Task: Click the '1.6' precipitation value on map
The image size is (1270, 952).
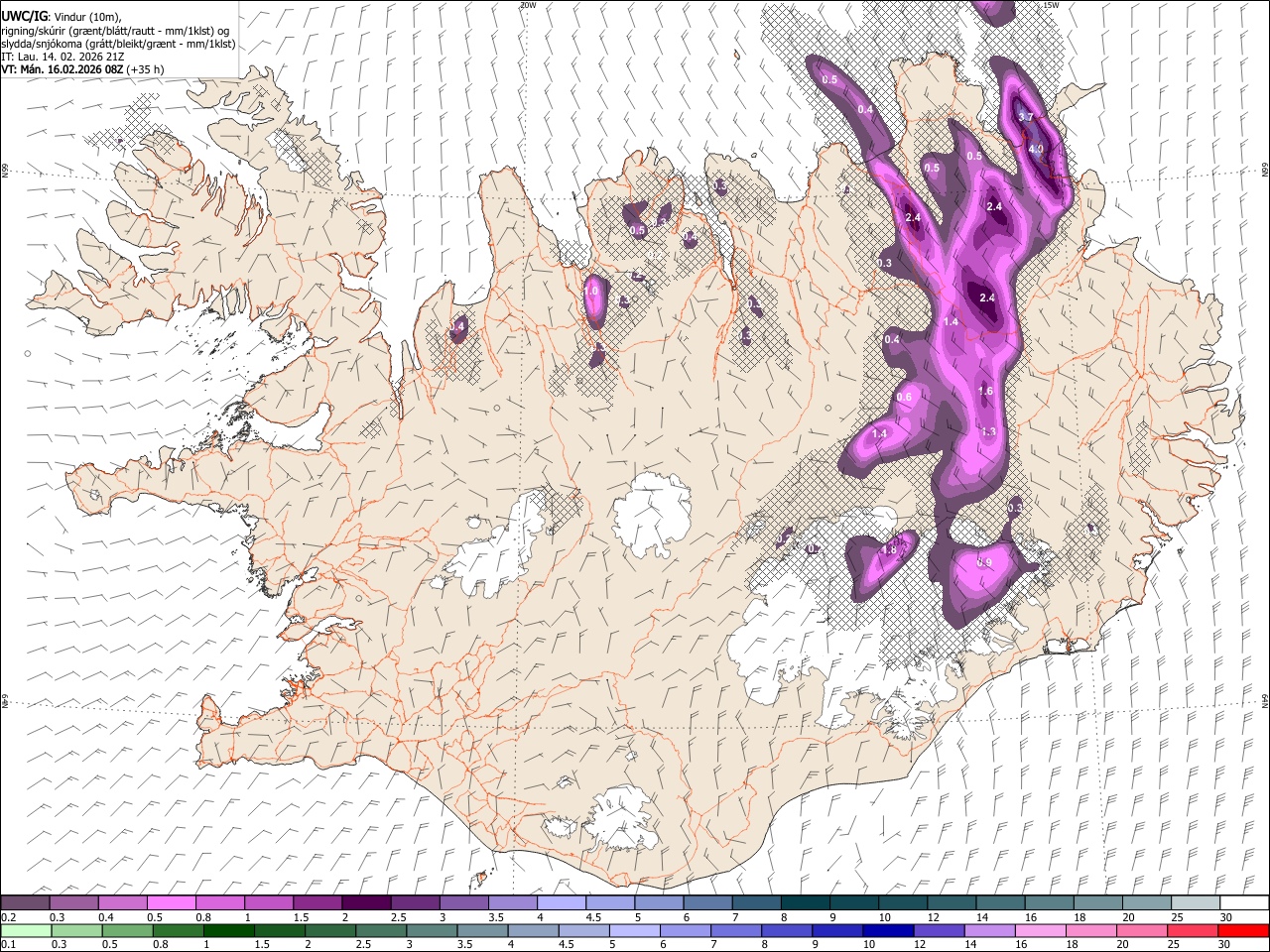Action: (x=985, y=391)
